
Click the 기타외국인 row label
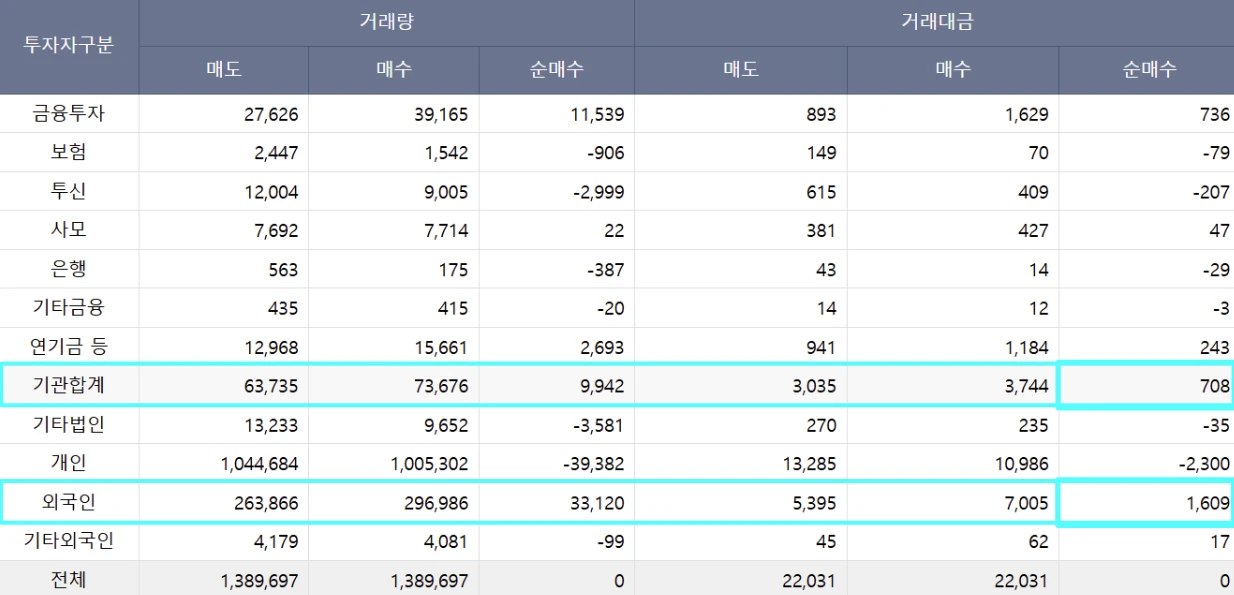69,542
